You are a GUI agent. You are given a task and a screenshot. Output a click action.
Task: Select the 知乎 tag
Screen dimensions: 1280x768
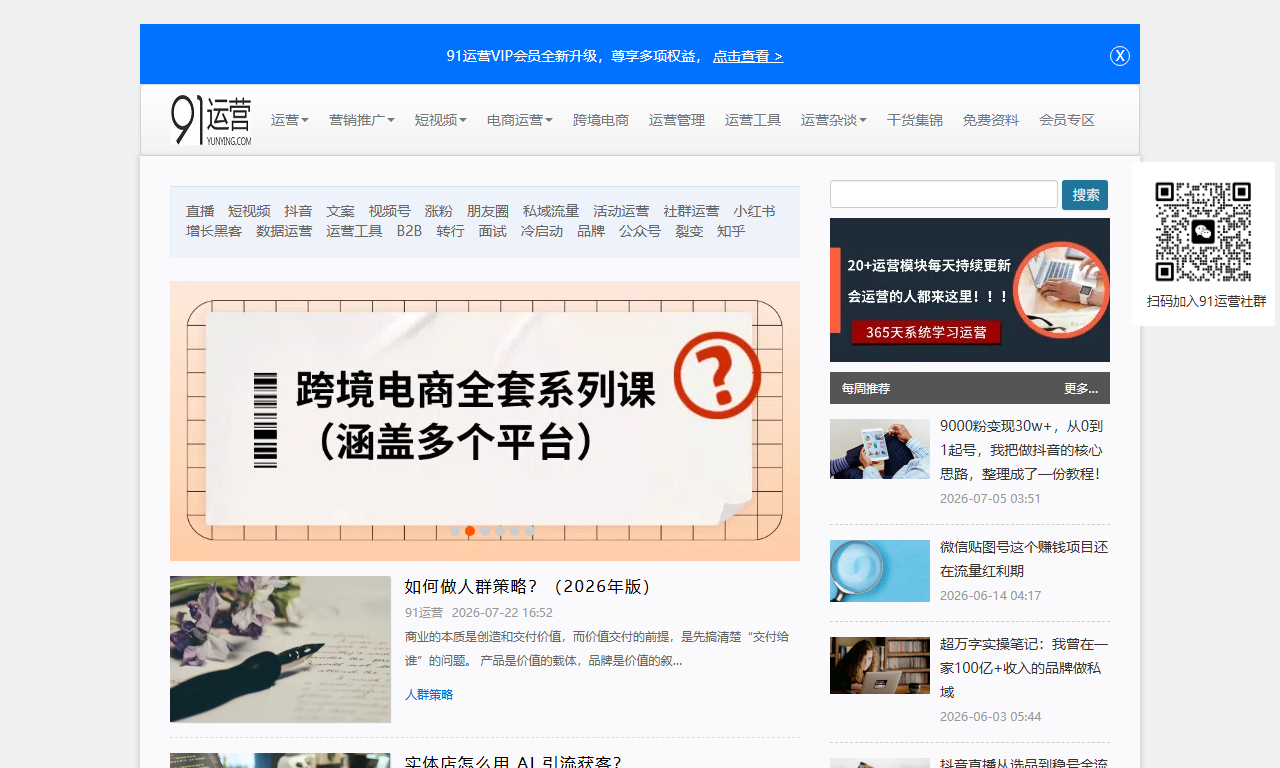click(731, 231)
